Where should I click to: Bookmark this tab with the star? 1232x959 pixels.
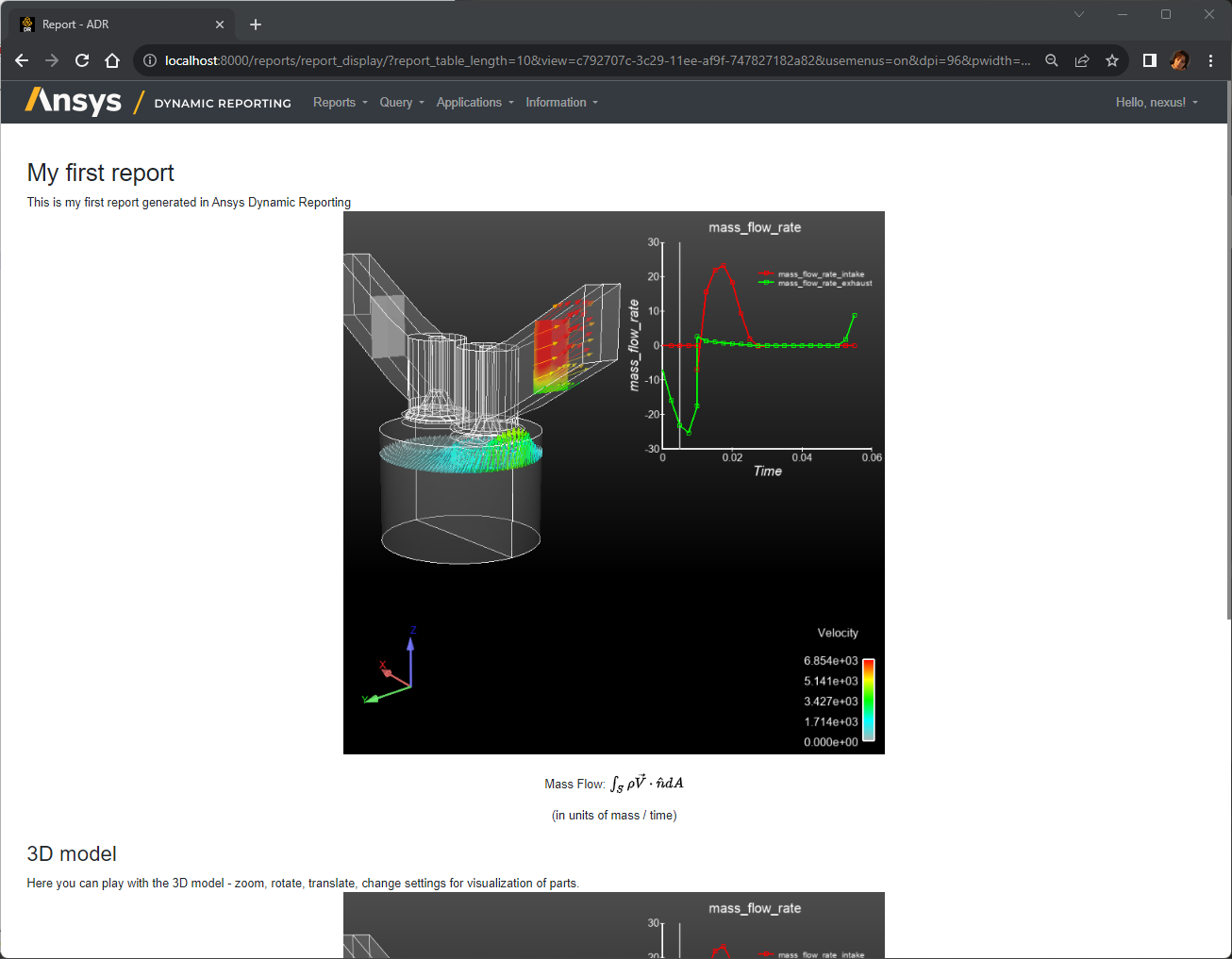click(x=1112, y=60)
